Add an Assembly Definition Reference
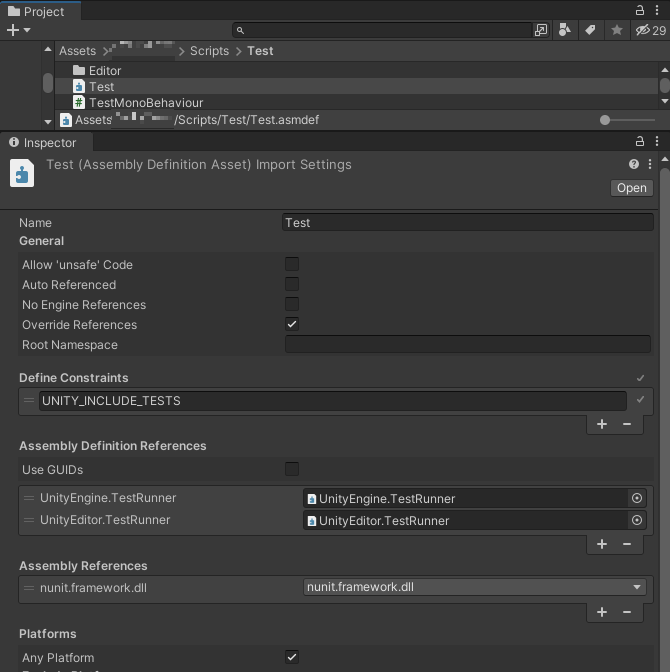This screenshot has width=670, height=672. 602,544
